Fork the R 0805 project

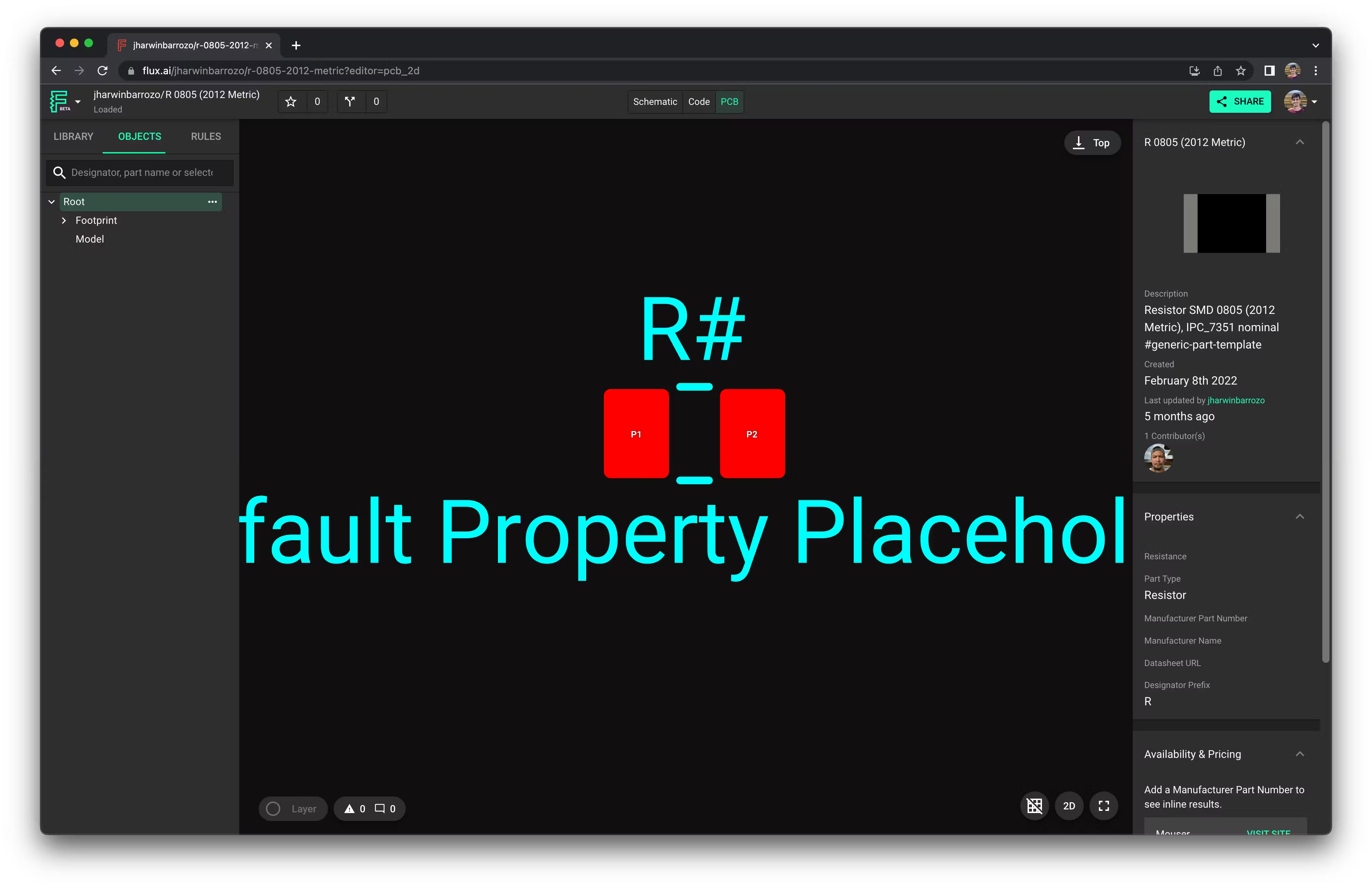[349, 102]
